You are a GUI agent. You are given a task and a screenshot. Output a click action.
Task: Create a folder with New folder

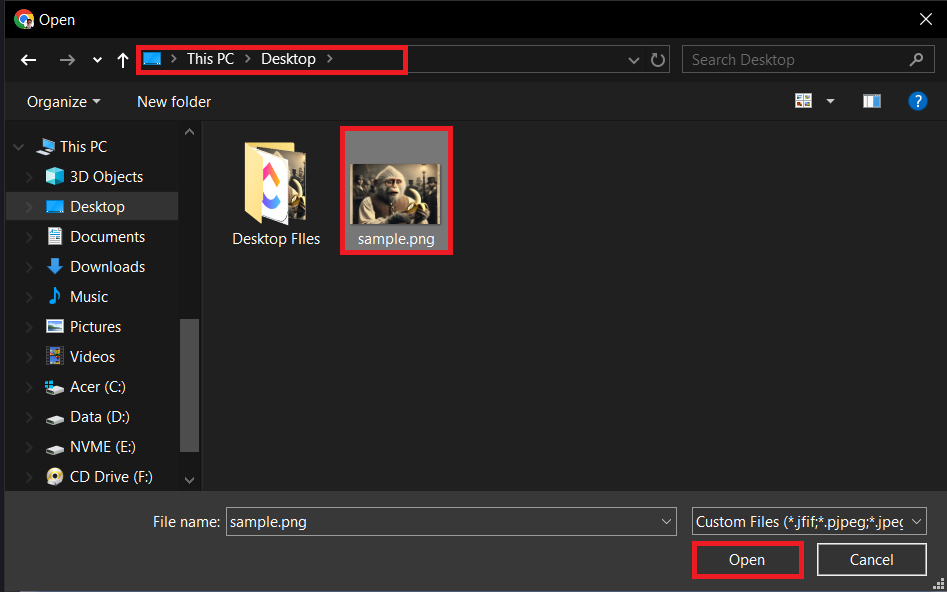coord(173,101)
